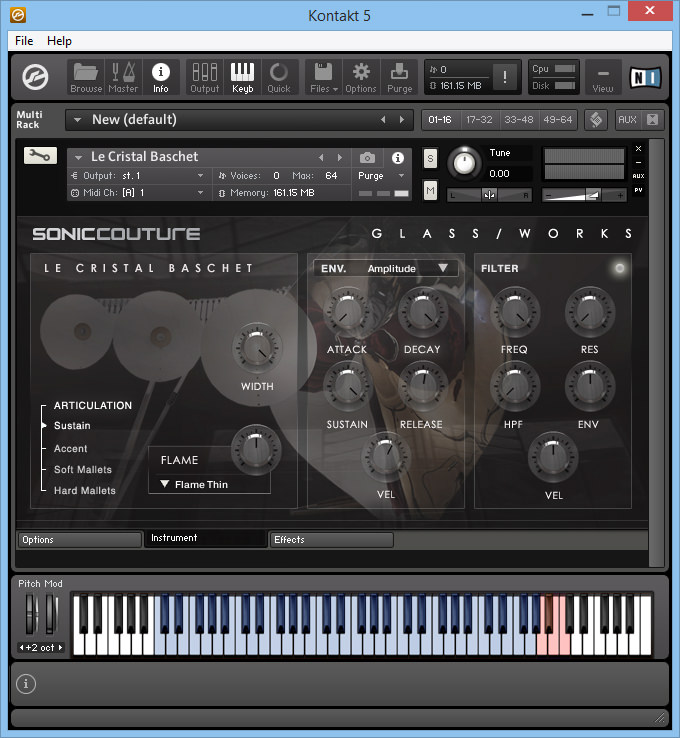Remove the instrument with the X button
680x738 pixels.
point(639,149)
